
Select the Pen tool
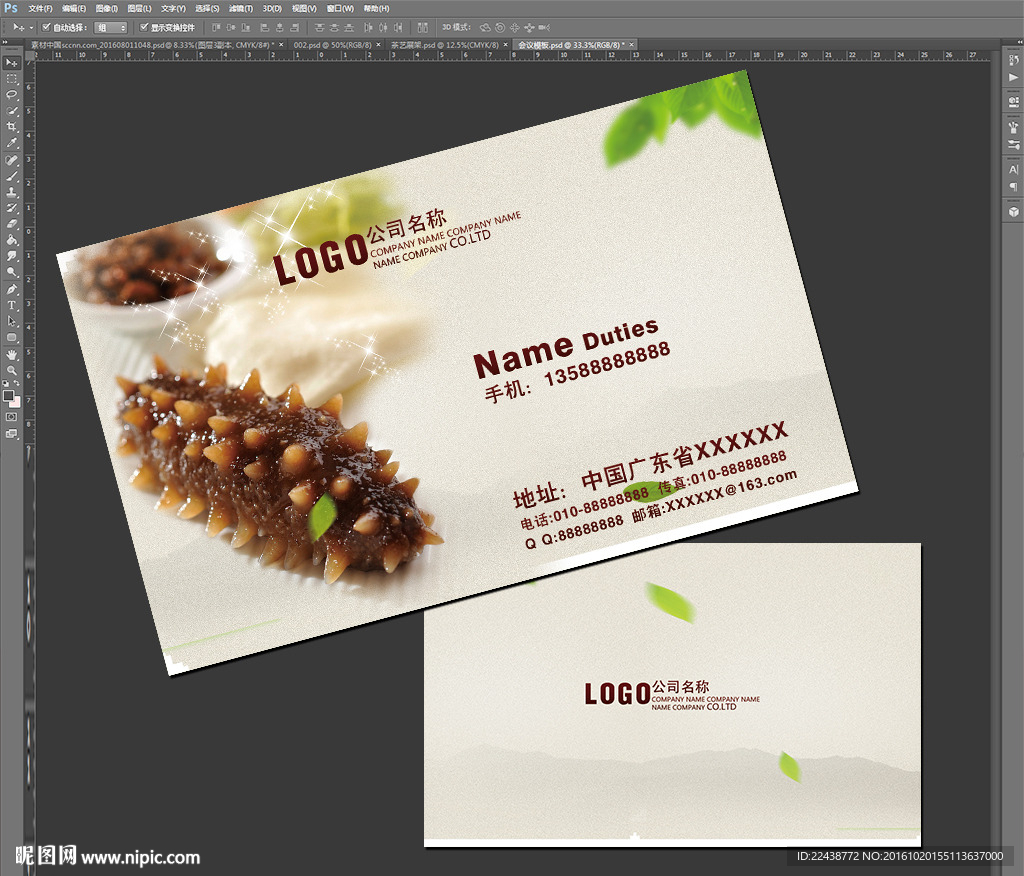click(12, 289)
